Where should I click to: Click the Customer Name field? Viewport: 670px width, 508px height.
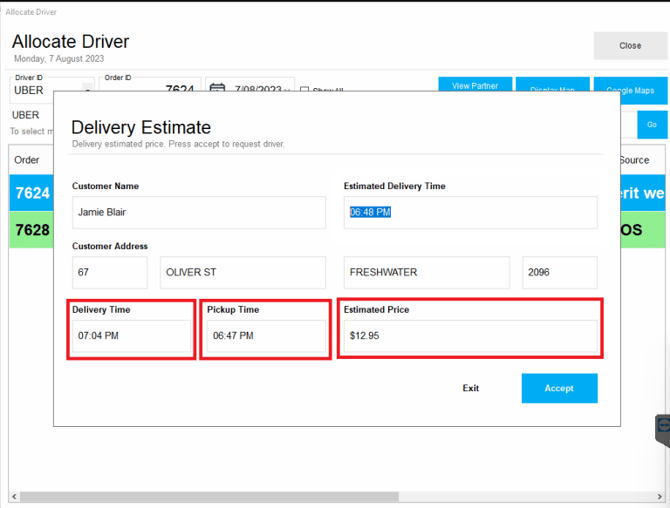[199, 212]
